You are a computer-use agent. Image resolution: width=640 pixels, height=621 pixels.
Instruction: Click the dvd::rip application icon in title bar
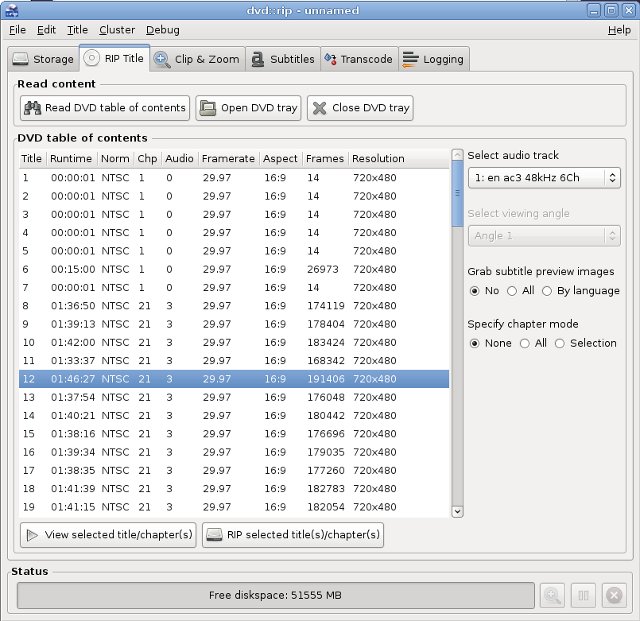coord(11,10)
